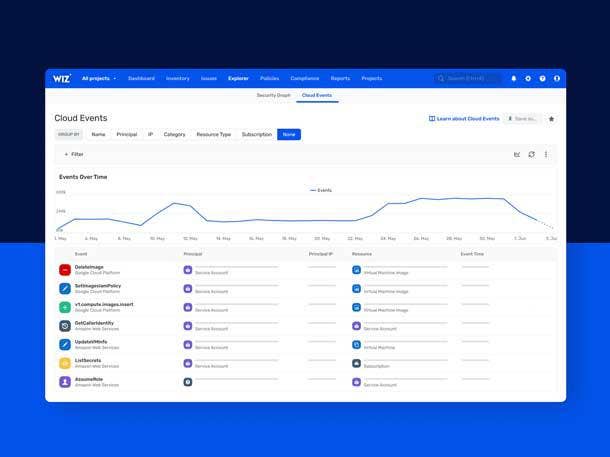Click the help question mark icon
This screenshot has width=610, height=457.
point(542,78)
